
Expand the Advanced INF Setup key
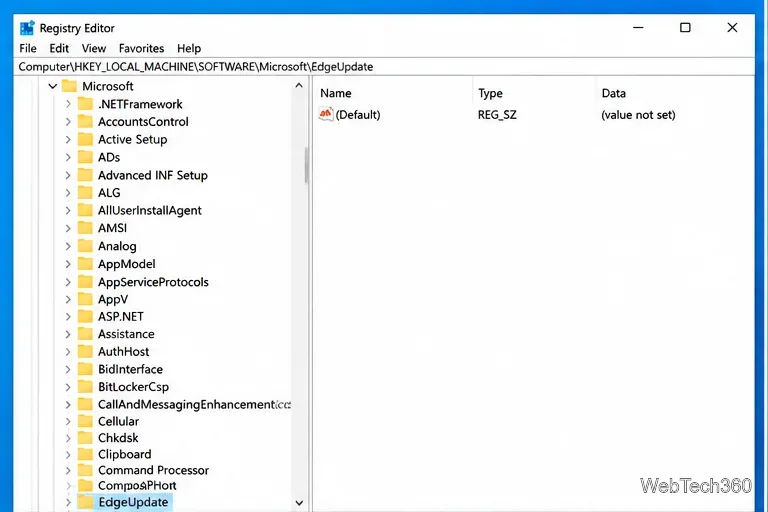tap(68, 175)
